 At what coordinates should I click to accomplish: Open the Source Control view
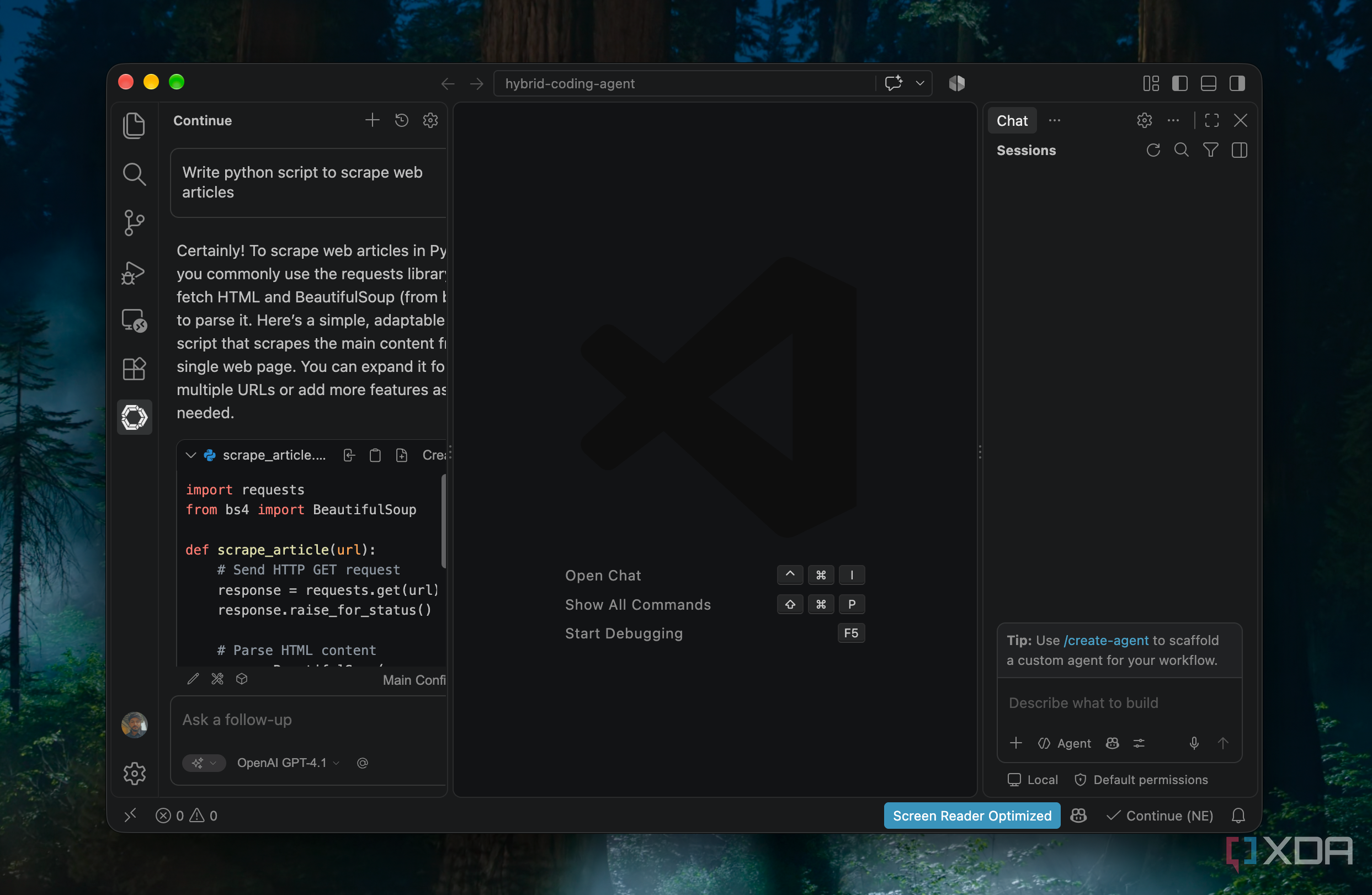point(134,222)
